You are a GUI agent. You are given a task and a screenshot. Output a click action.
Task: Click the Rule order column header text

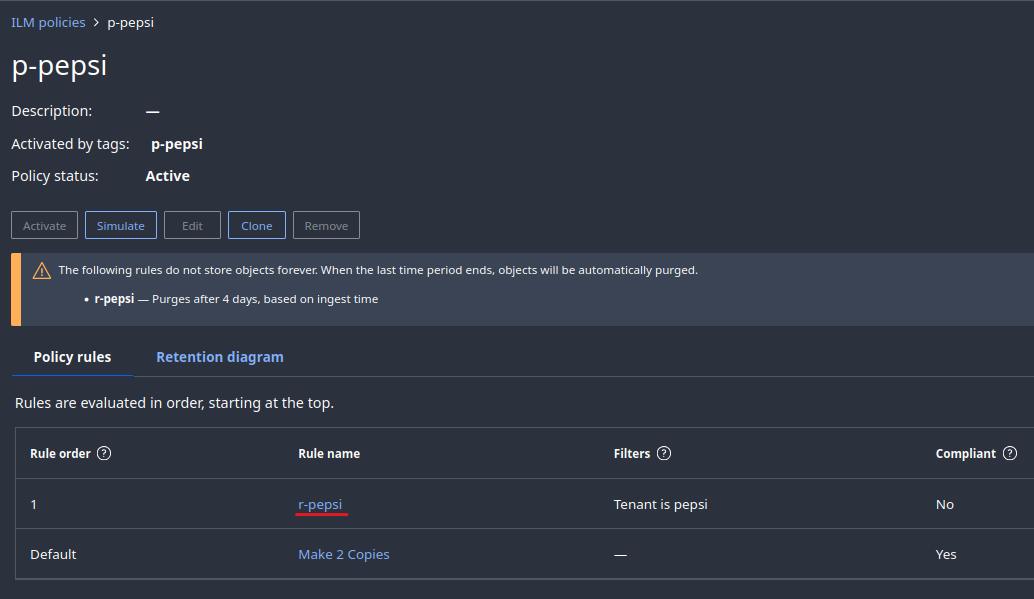tap(60, 453)
